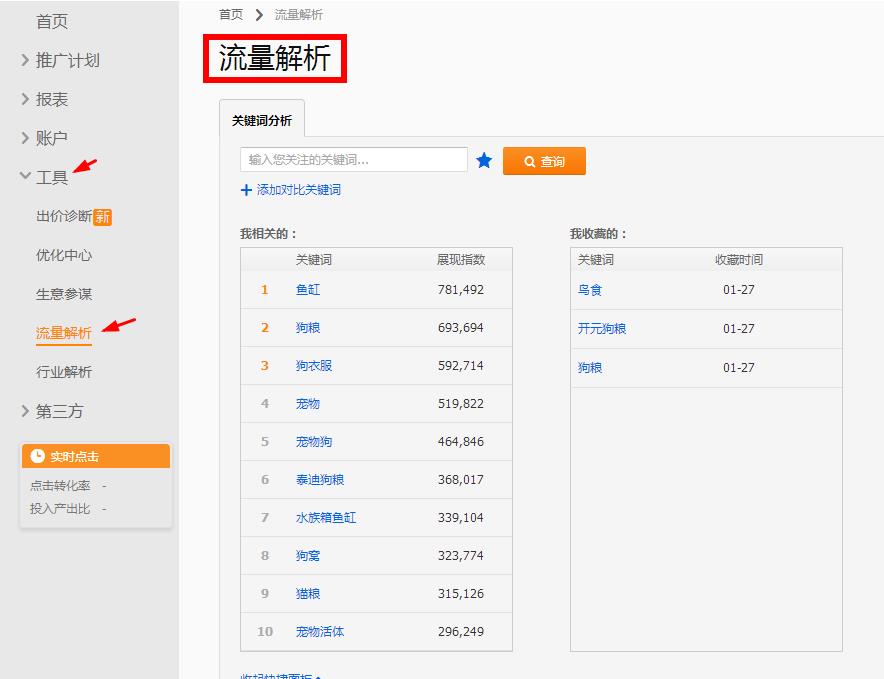Expand the 推广计划 sidebar section
Image resolution: width=884 pixels, height=679 pixels.
point(55,60)
